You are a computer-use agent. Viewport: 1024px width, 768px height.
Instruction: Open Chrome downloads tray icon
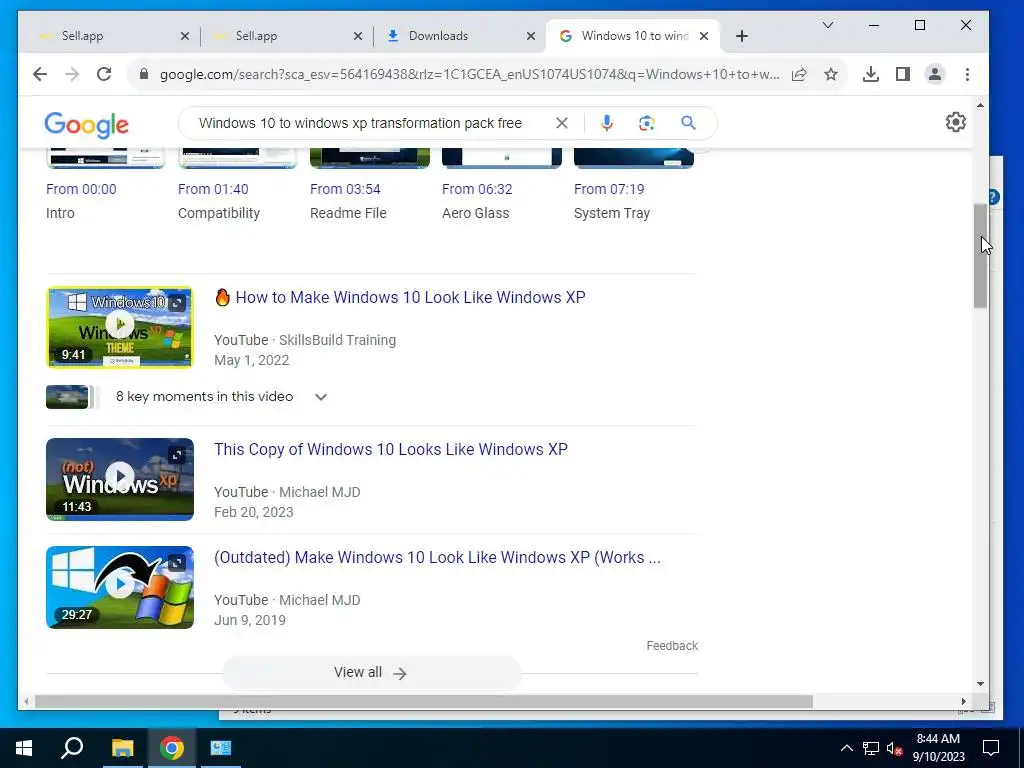pos(871,74)
